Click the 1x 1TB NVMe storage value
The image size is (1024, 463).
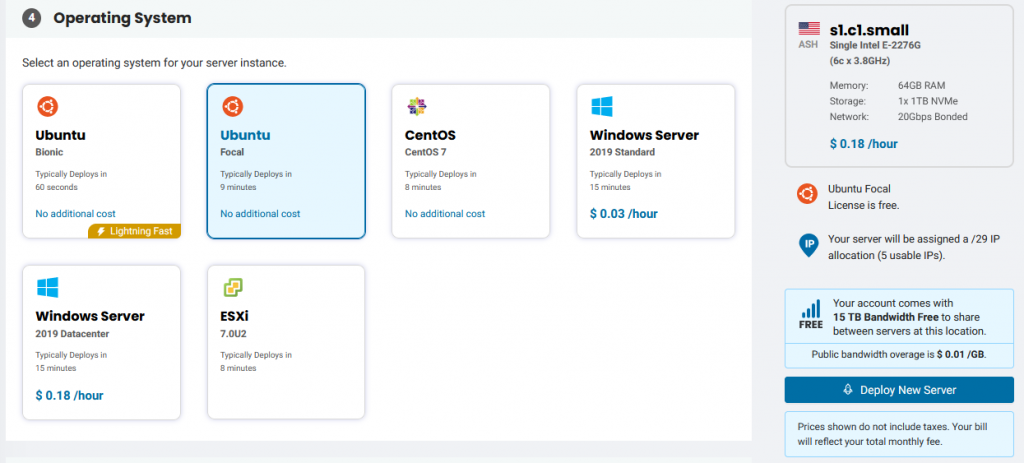928,101
